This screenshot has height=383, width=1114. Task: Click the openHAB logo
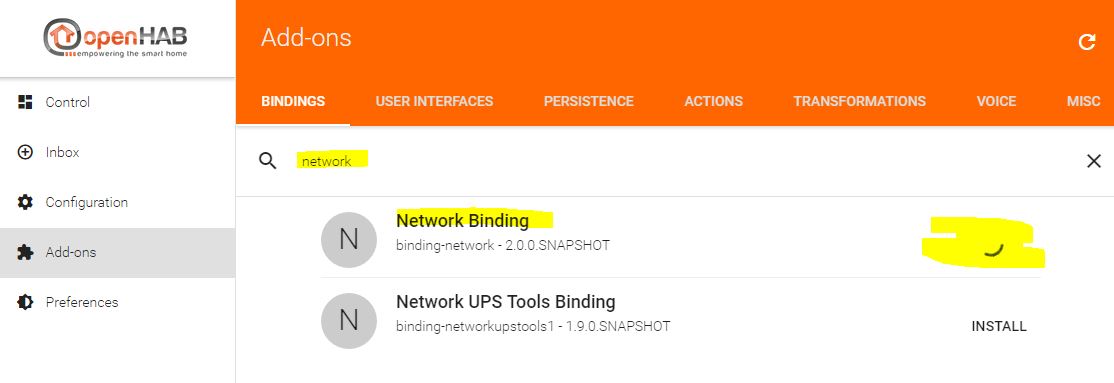click(116, 38)
